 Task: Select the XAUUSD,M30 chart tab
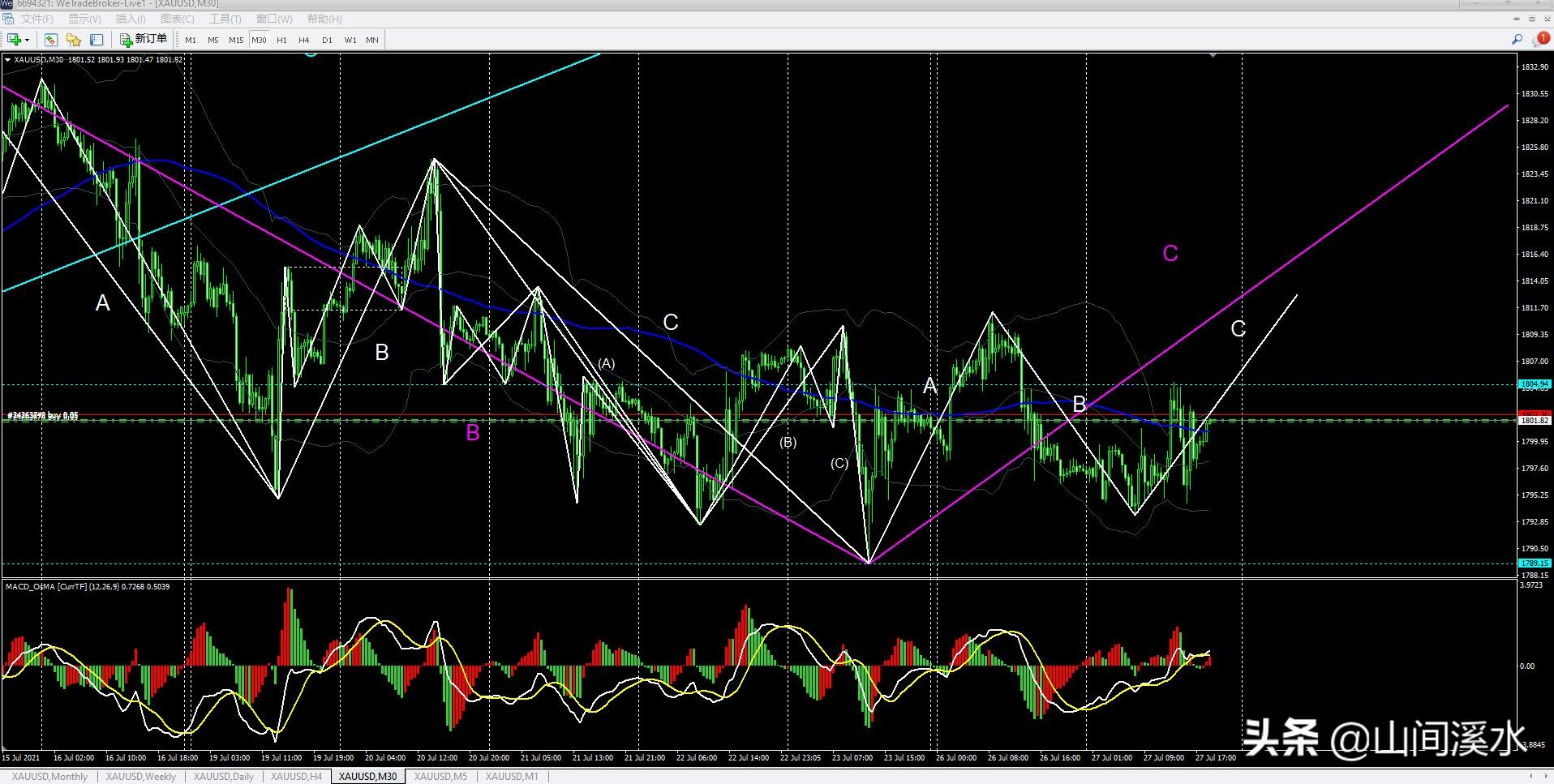tap(368, 777)
